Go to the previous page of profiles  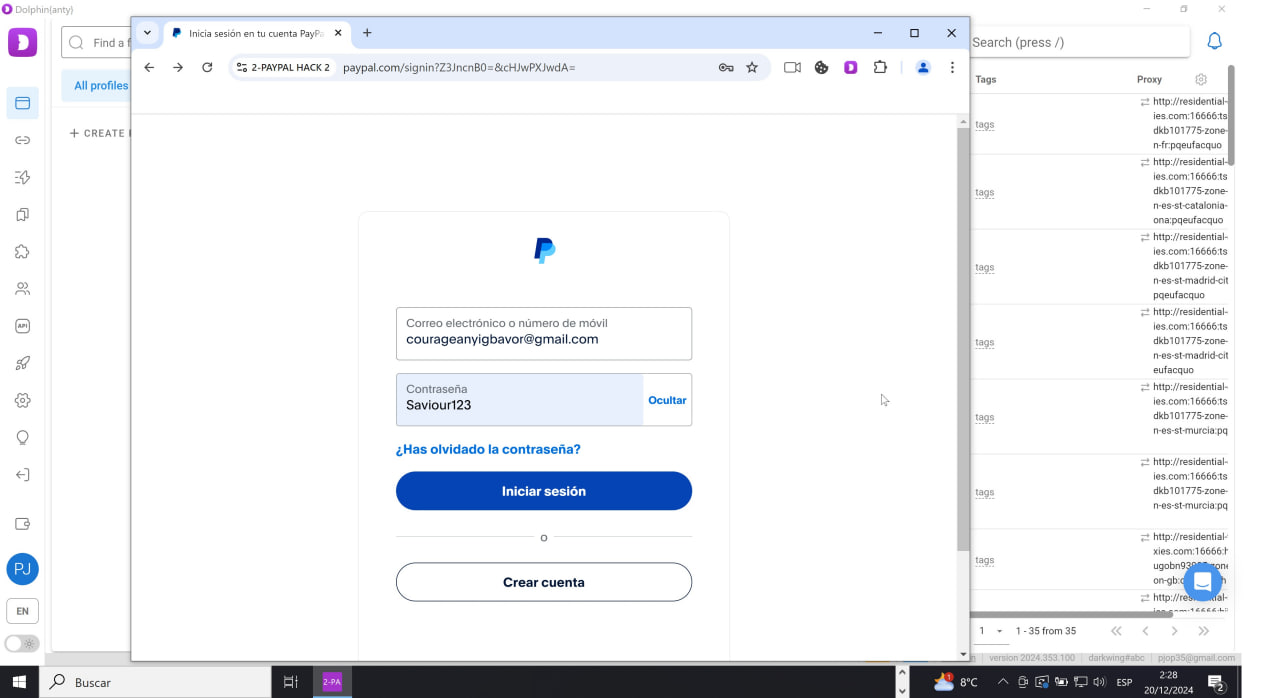[x=1145, y=631]
